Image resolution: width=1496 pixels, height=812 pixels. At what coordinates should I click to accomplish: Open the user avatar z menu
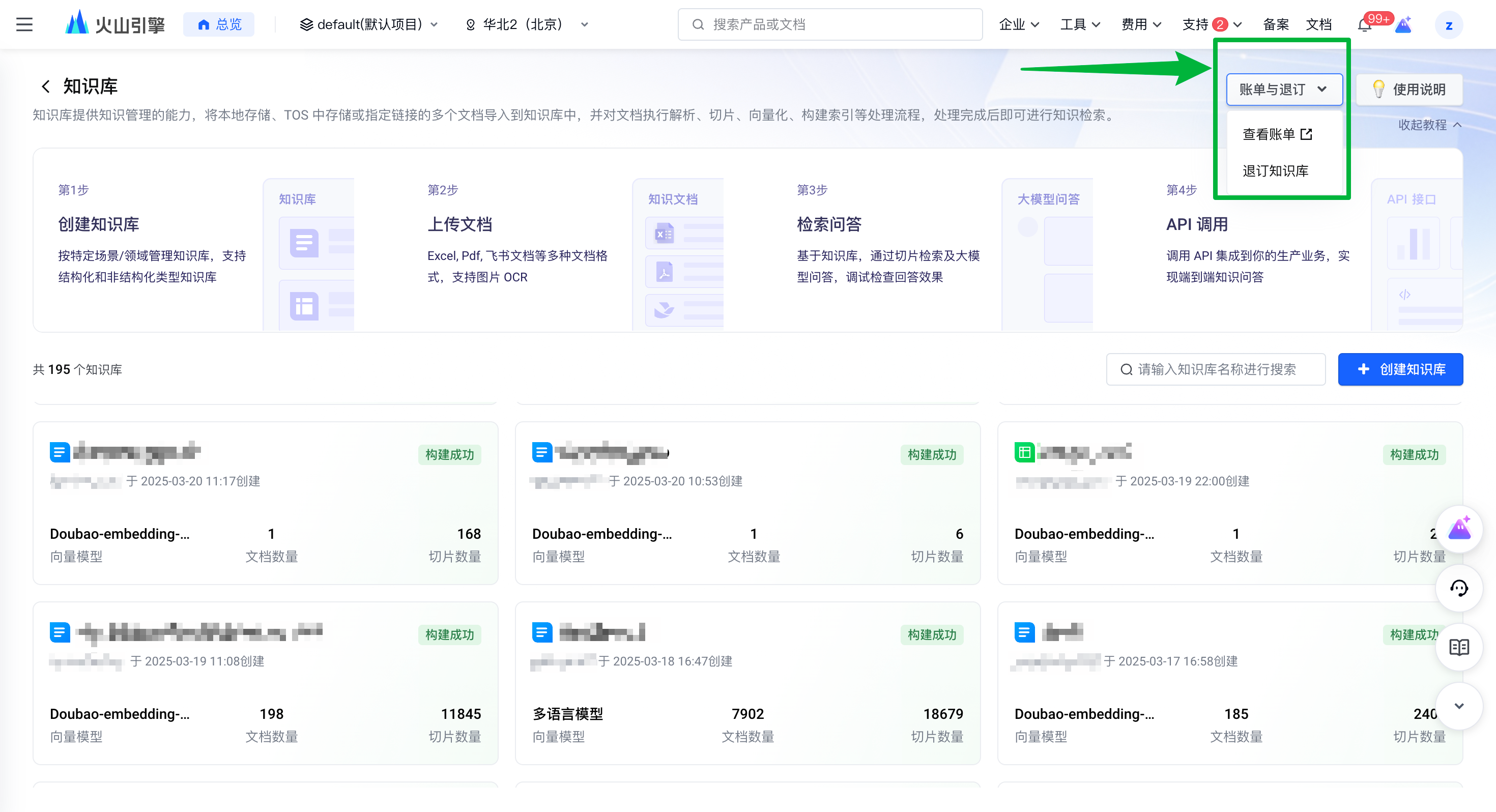pyautogui.click(x=1448, y=25)
